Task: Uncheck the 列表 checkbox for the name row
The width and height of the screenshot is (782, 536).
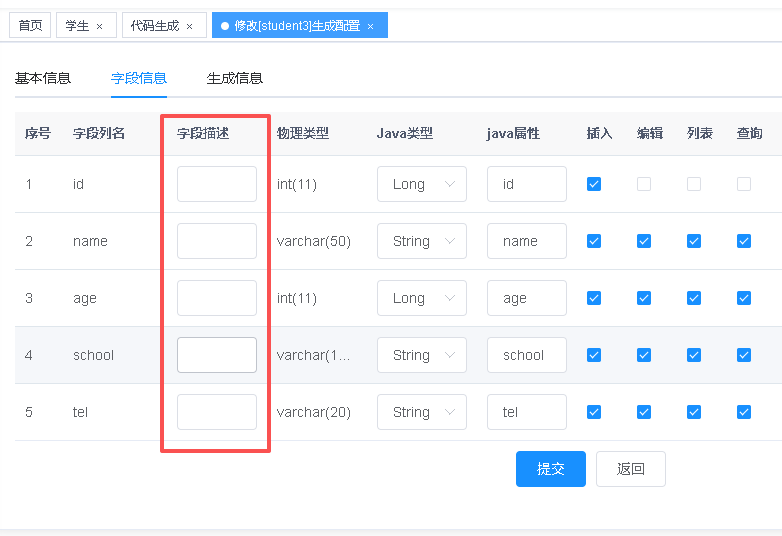Action: [694, 241]
